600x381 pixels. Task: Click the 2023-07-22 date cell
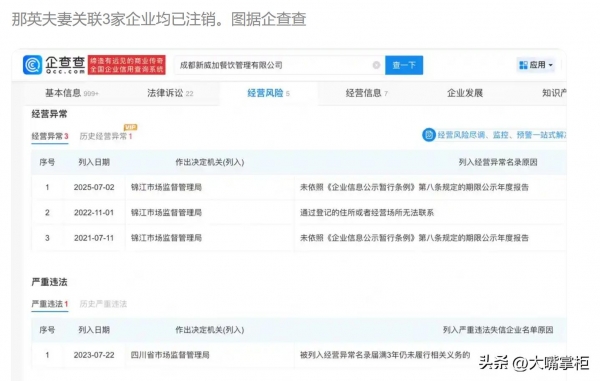coord(94,355)
